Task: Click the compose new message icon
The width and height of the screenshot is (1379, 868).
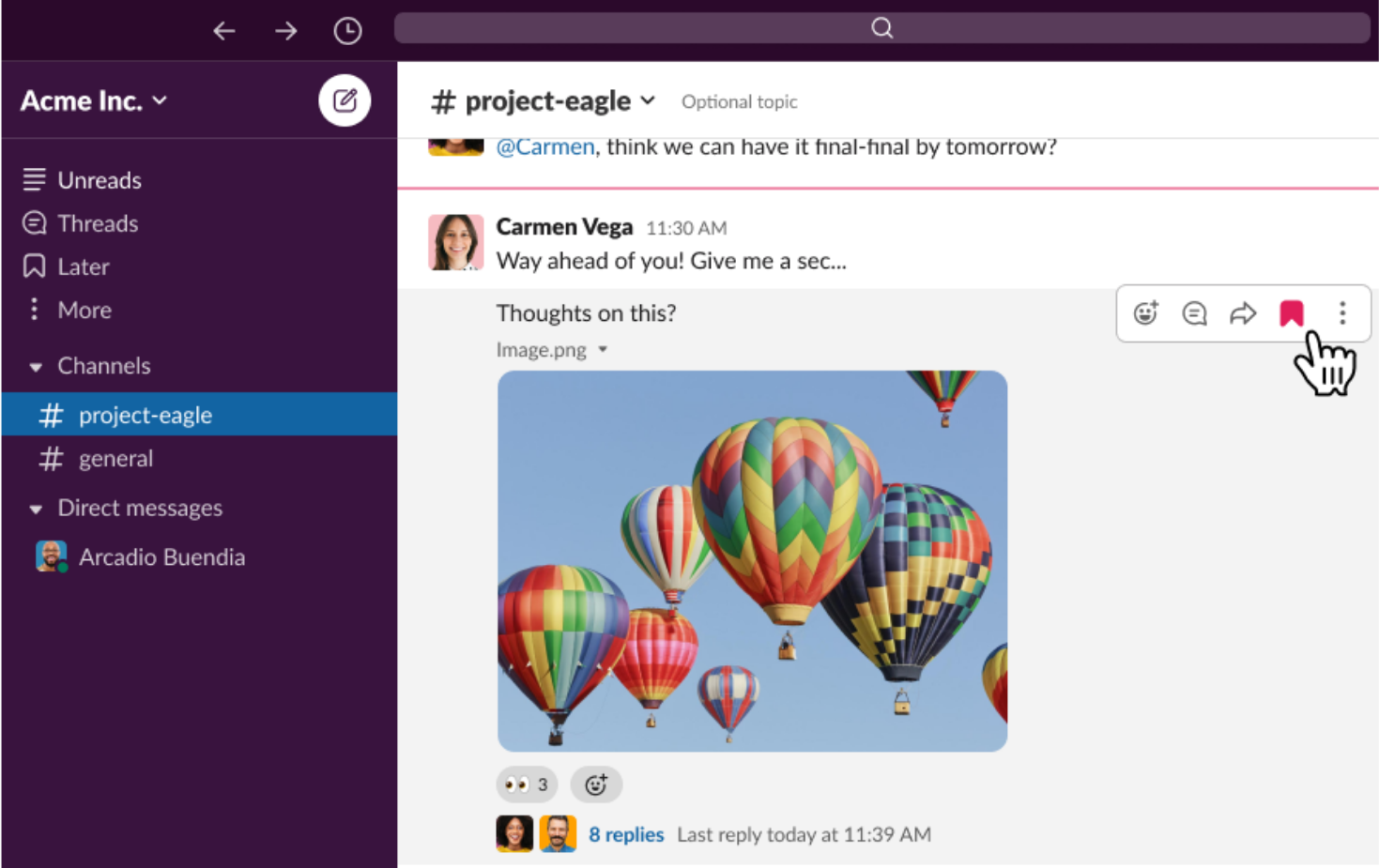Action: click(x=345, y=100)
